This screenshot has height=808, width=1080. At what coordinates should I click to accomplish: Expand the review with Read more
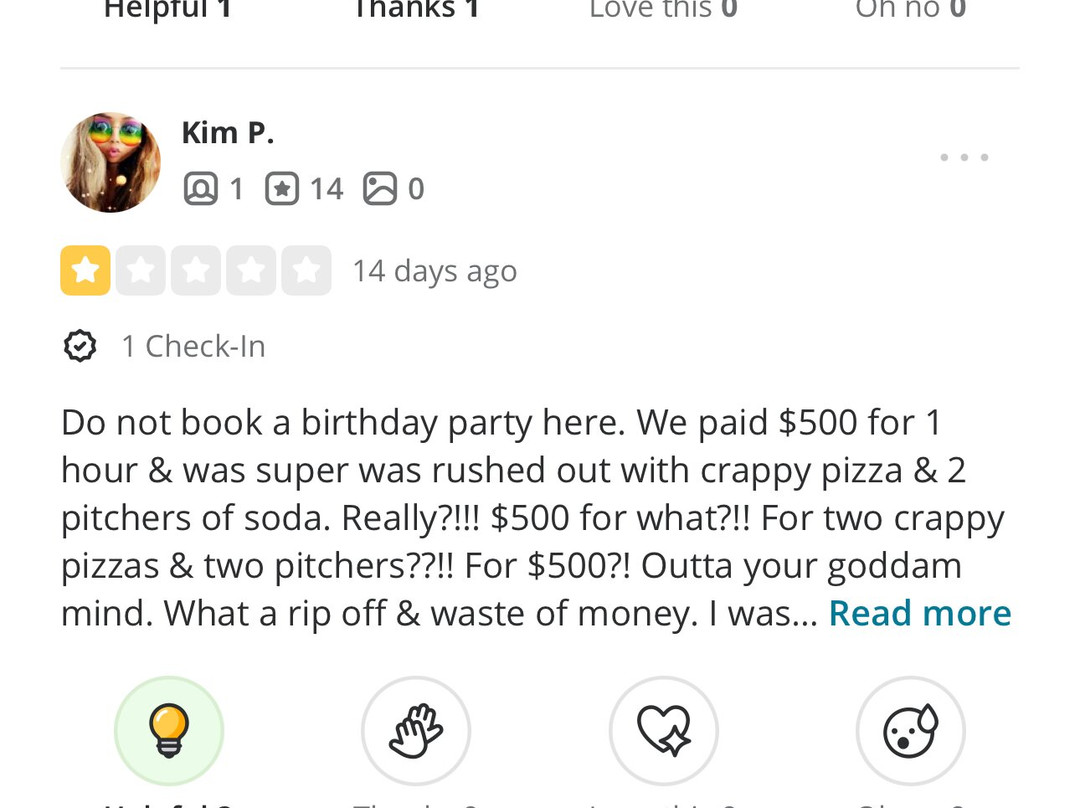pos(920,613)
